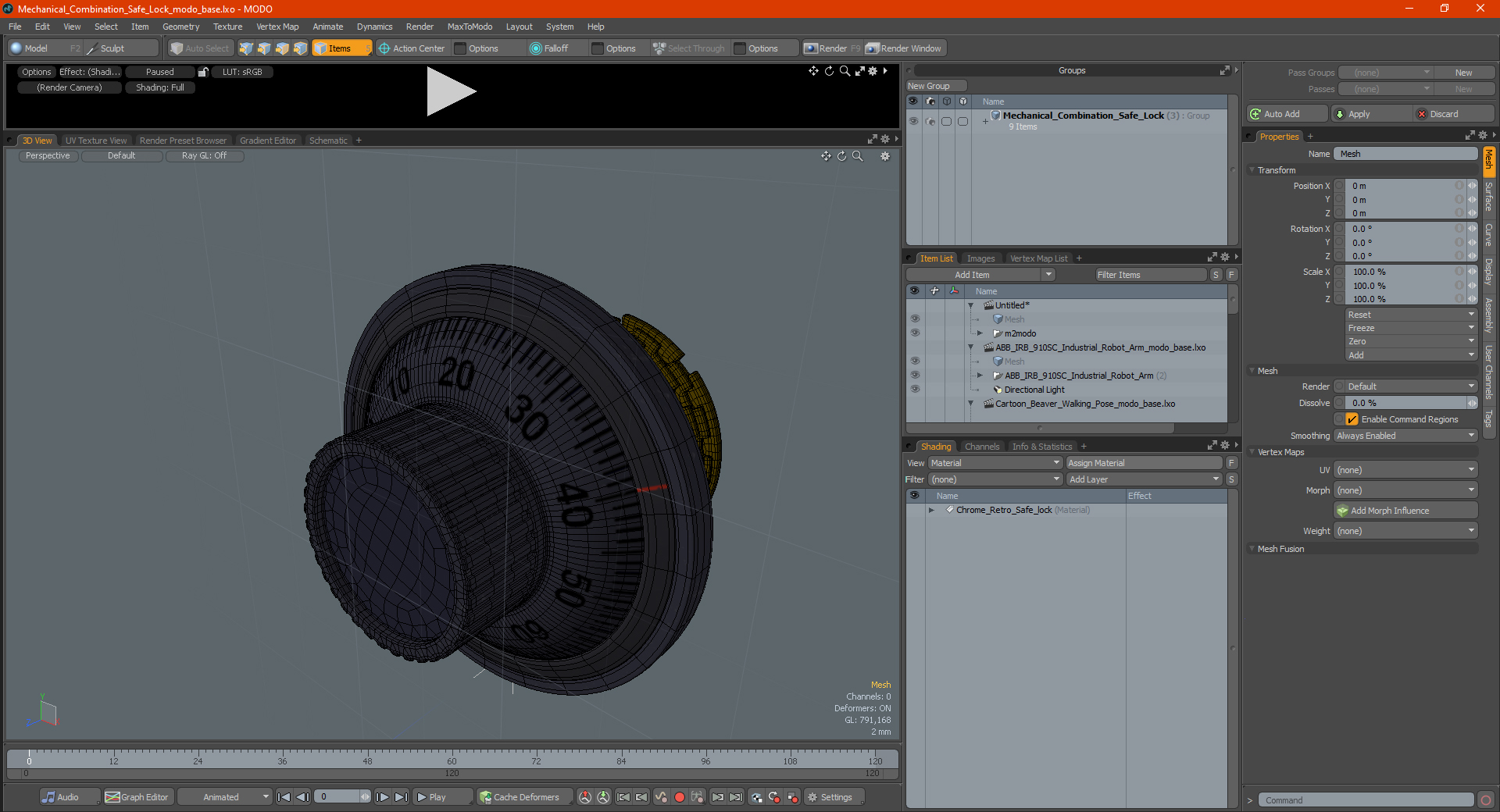This screenshot has width=1500, height=812.
Task: Click Add Morph Influence button
Action: point(1405,511)
